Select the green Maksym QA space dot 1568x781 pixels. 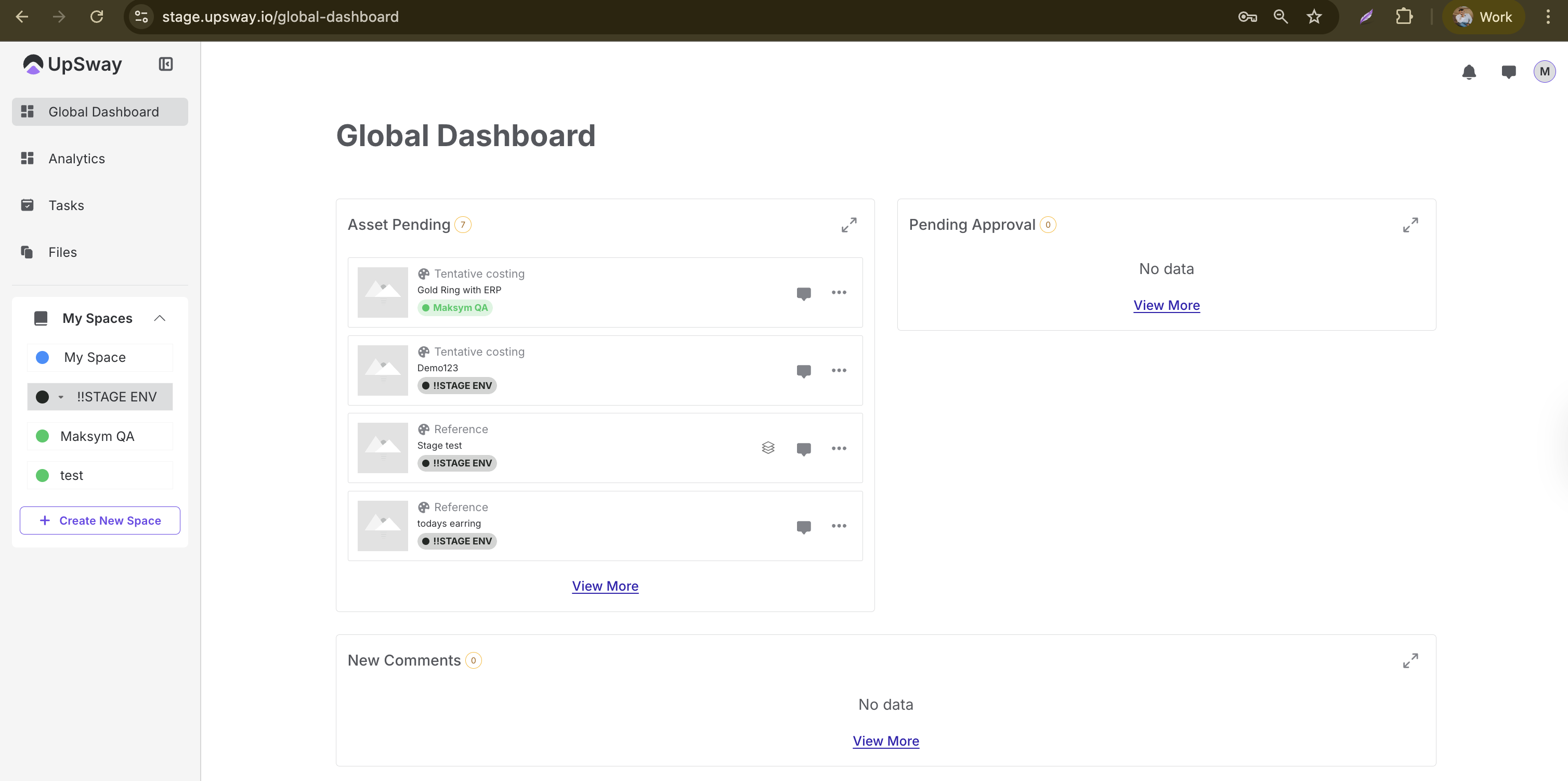(43, 436)
